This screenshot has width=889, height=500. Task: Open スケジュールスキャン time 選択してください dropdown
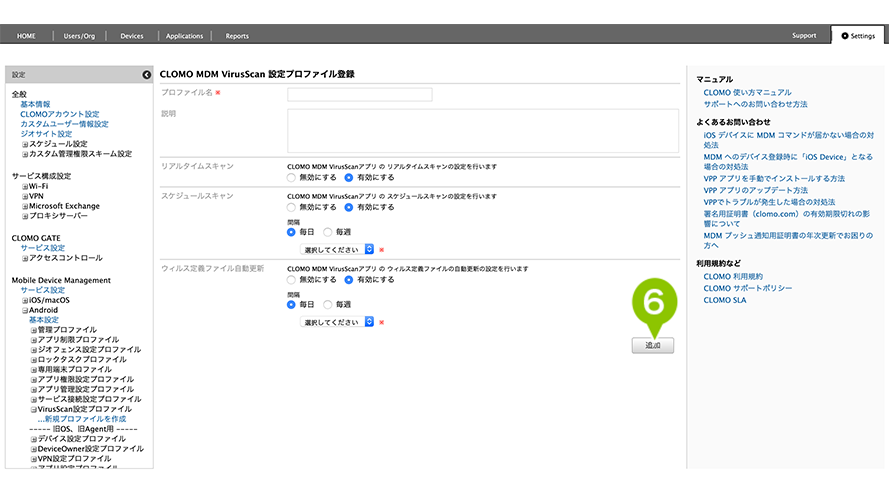tap(337, 249)
